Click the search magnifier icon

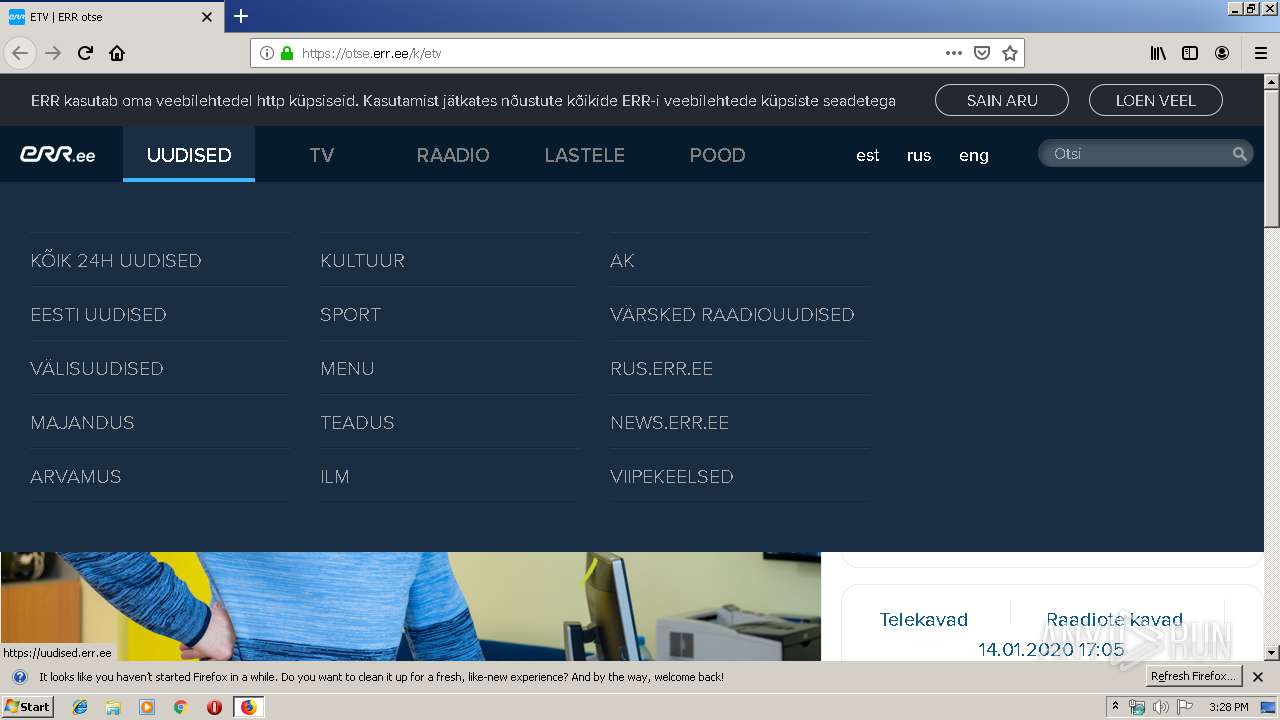pos(1239,154)
